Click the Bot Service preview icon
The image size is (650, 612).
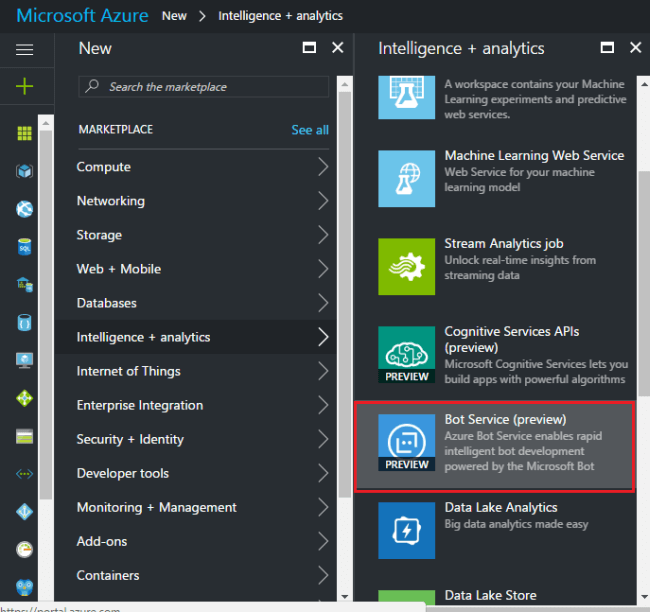[406, 442]
